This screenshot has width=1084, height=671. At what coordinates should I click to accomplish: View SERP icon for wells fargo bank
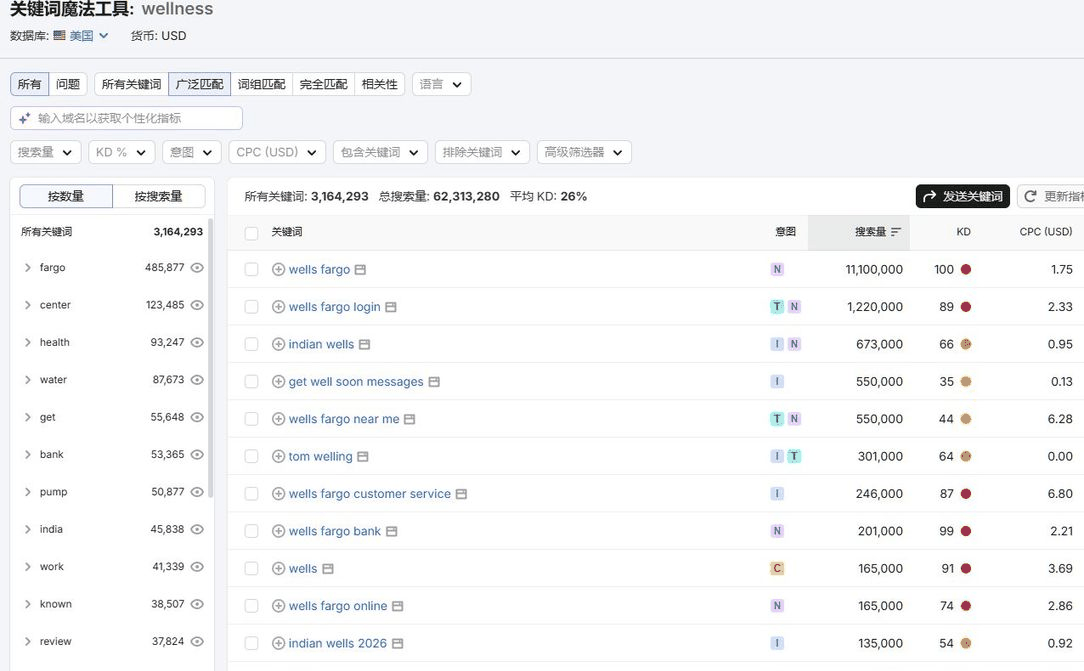[391, 531]
